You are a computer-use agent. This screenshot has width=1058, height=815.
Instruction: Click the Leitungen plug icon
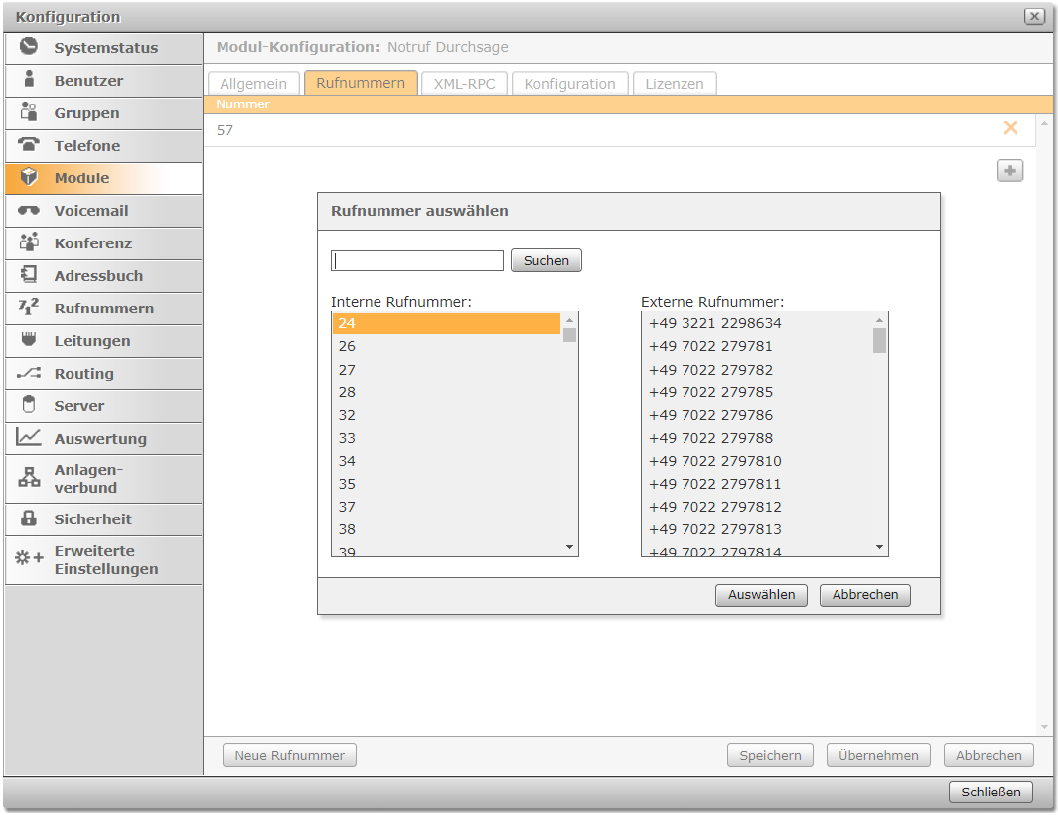pos(29,339)
